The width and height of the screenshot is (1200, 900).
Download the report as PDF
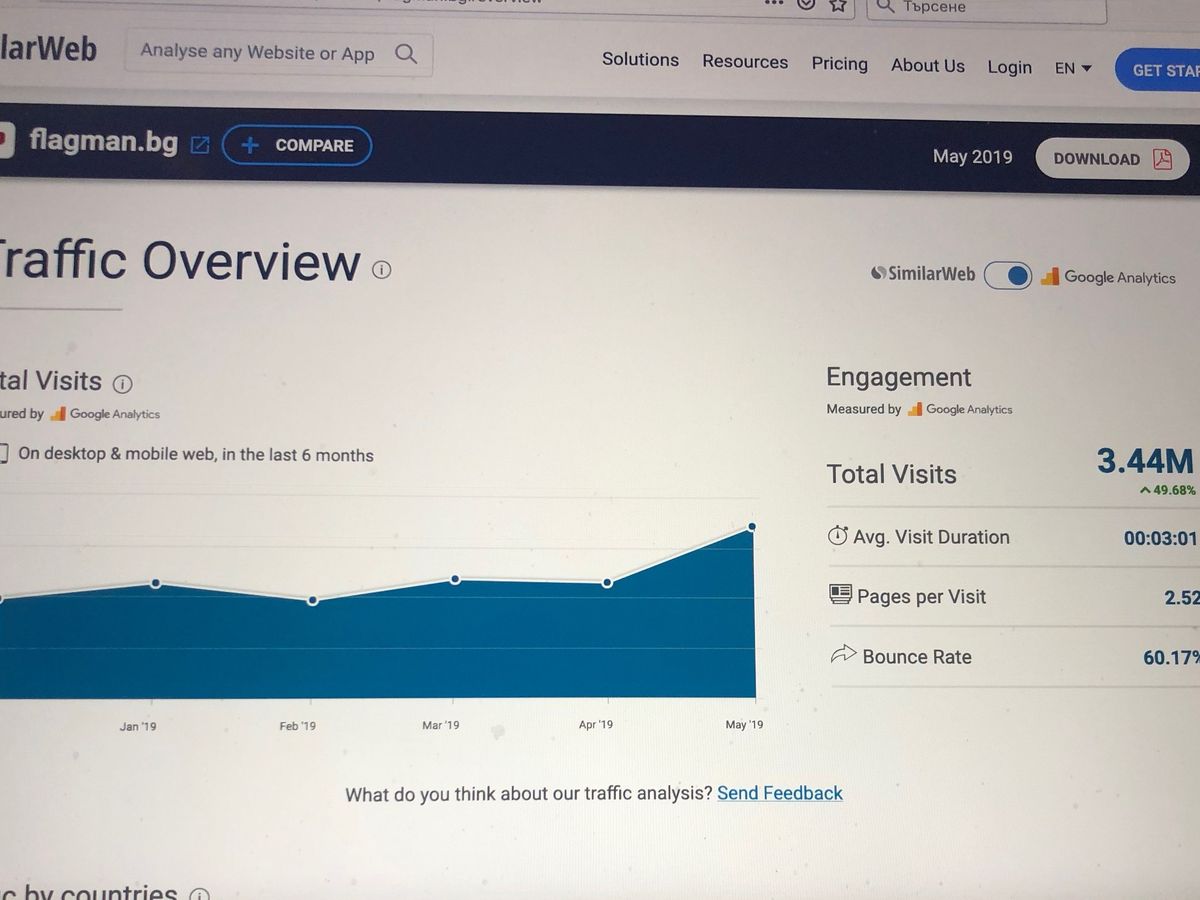click(x=1112, y=159)
